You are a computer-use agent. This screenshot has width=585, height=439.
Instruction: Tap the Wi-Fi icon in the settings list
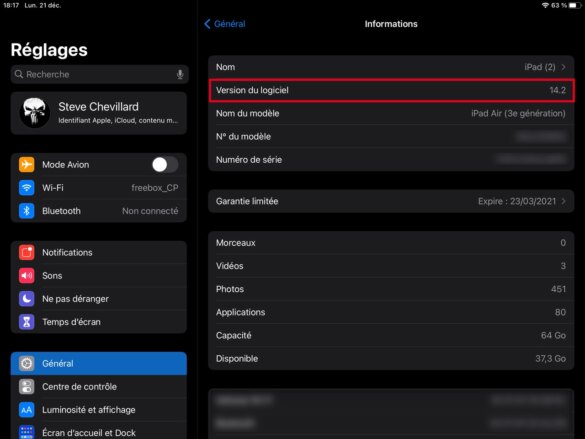point(26,188)
